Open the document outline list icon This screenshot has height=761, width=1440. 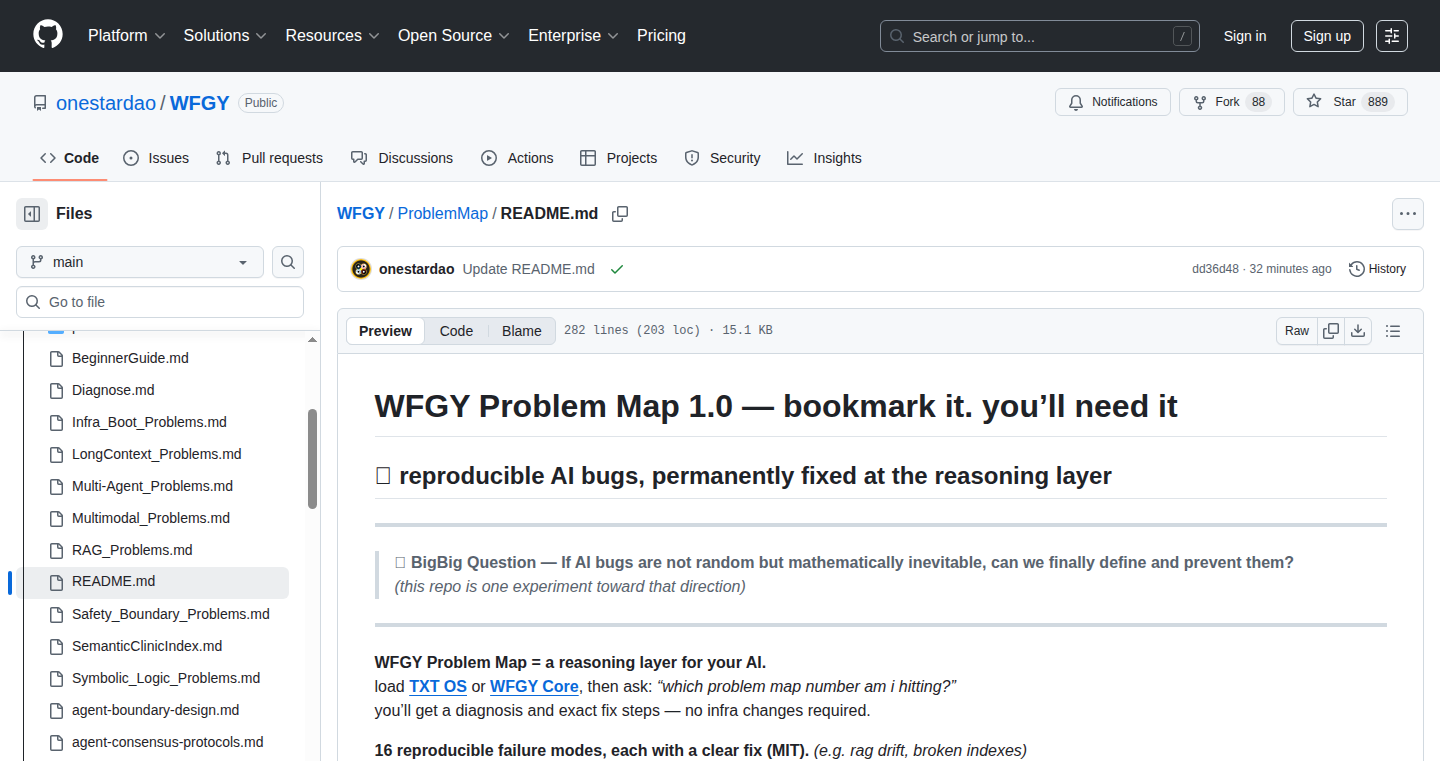click(x=1393, y=331)
